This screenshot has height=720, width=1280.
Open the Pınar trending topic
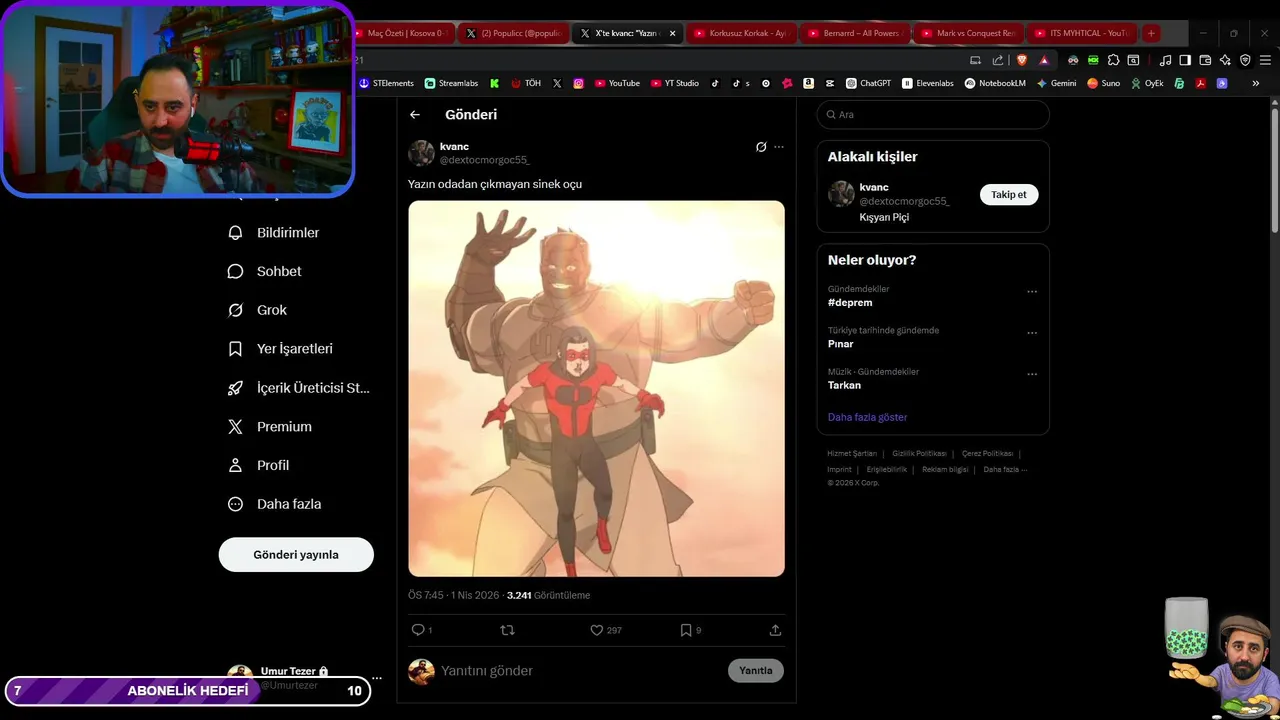pyautogui.click(x=840, y=344)
